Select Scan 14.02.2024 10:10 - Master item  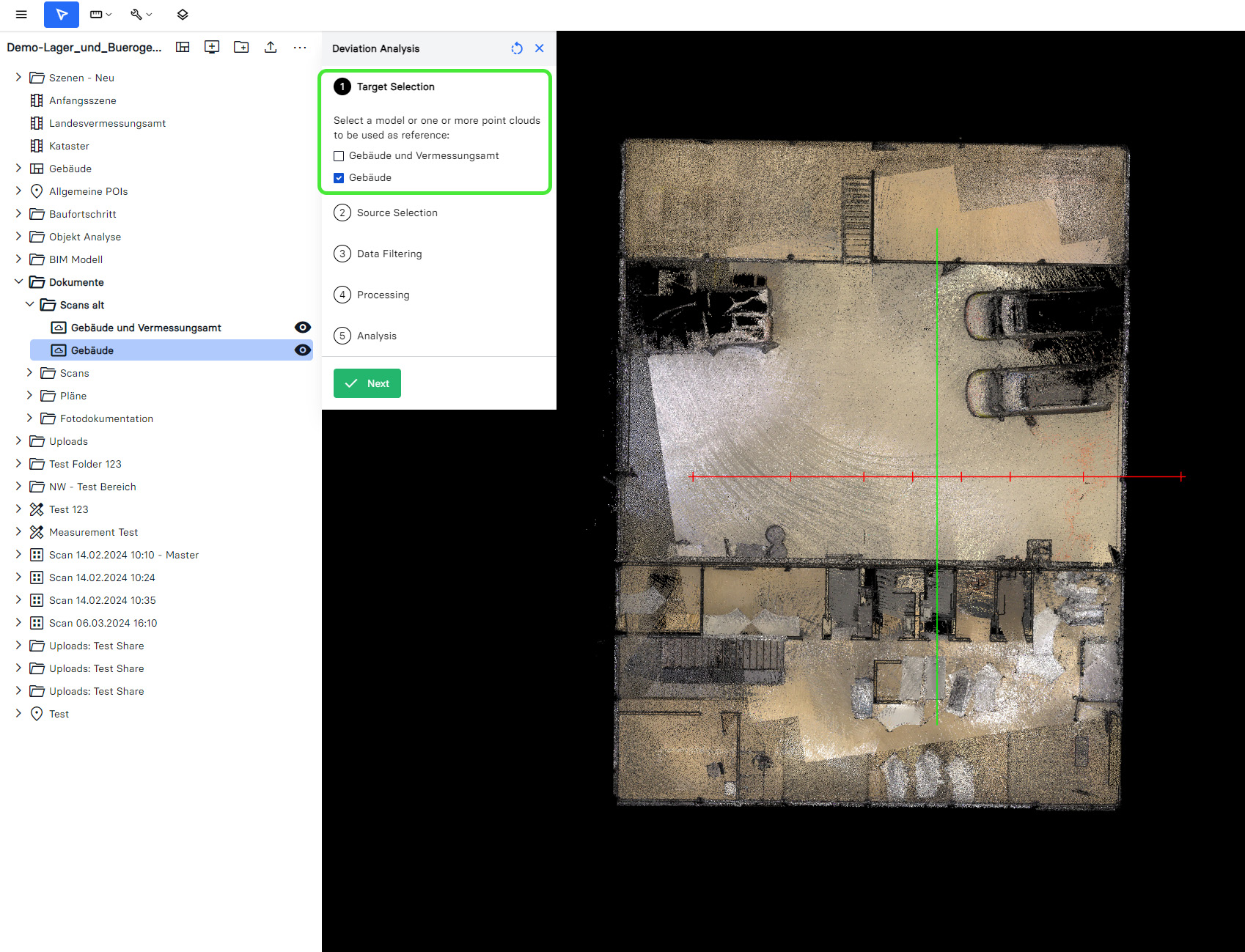[x=123, y=555]
